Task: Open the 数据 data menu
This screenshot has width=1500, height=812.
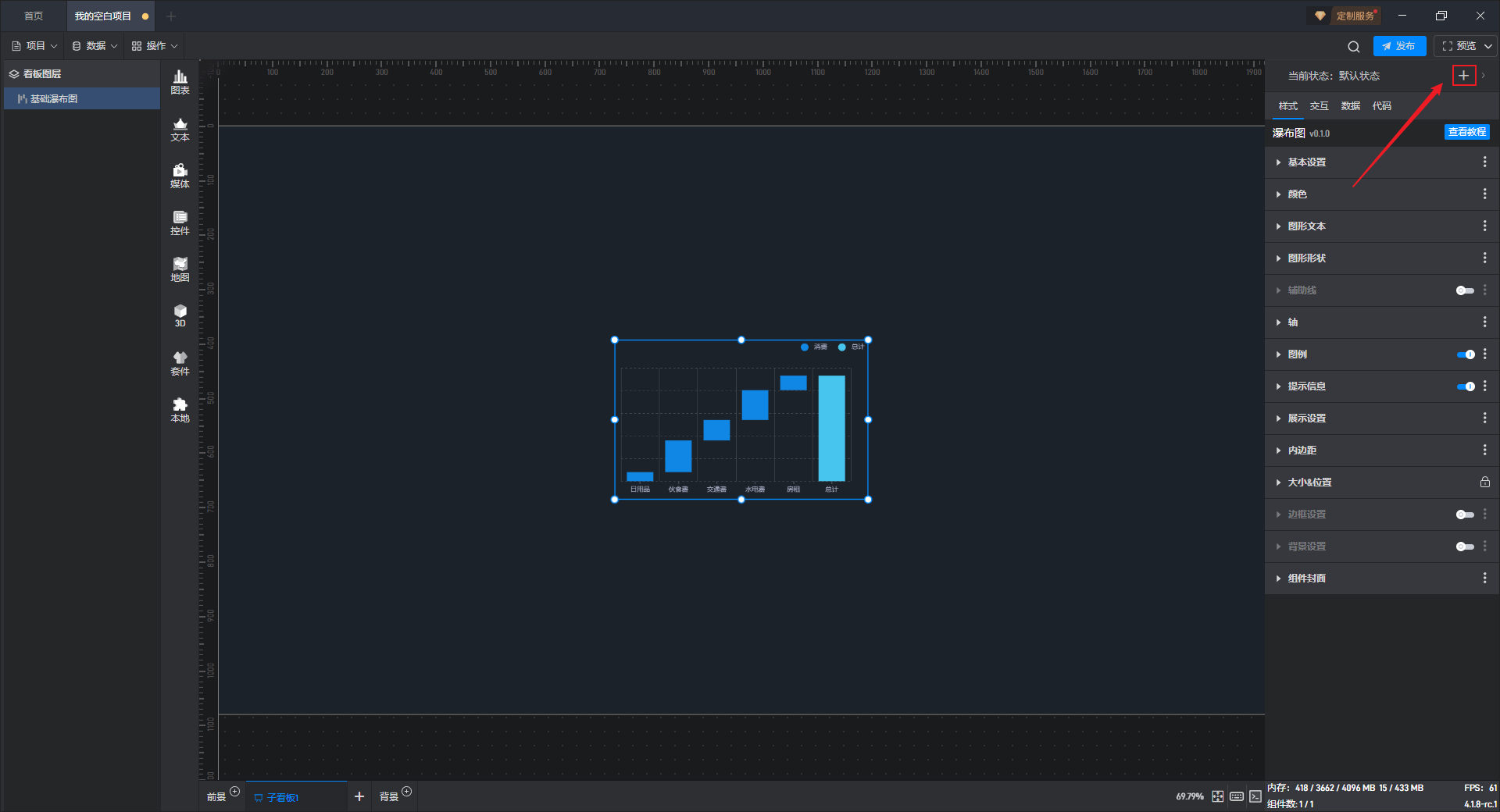Action: click(95, 46)
